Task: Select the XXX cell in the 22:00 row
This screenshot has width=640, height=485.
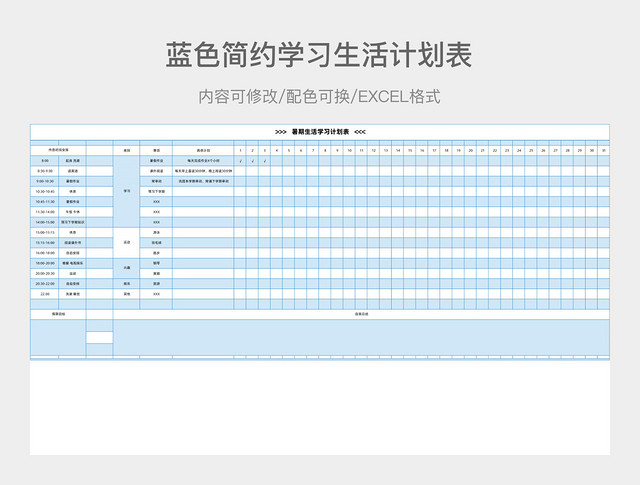Action: (x=156, y=294)
